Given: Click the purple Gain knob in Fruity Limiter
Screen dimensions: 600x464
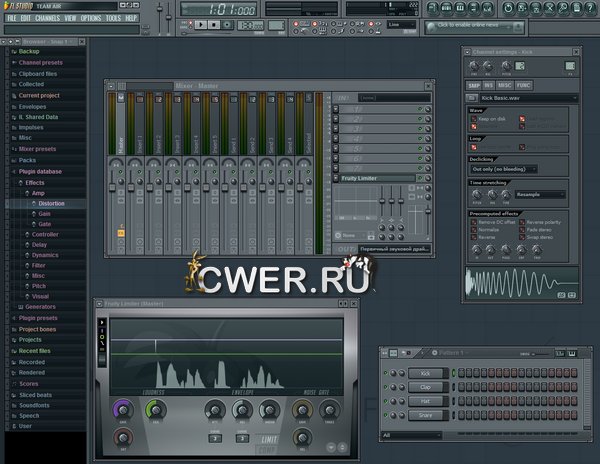Looking at the screenshot, I should point(123,410).
